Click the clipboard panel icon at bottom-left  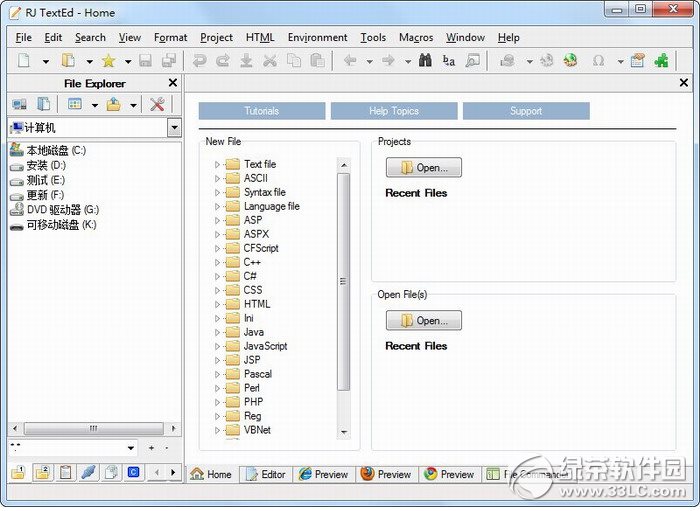tap(66, 472)
